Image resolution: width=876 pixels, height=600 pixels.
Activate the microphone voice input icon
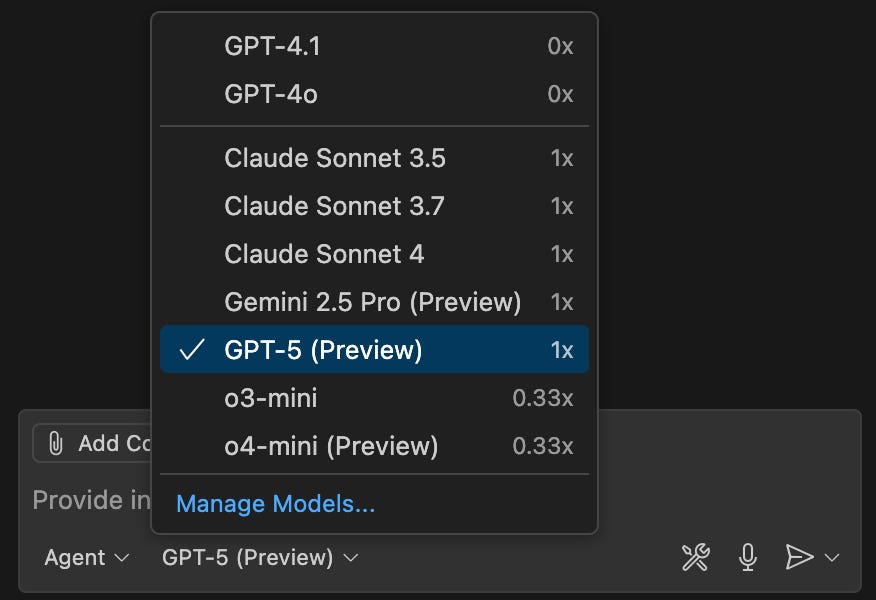click(747, 557)
